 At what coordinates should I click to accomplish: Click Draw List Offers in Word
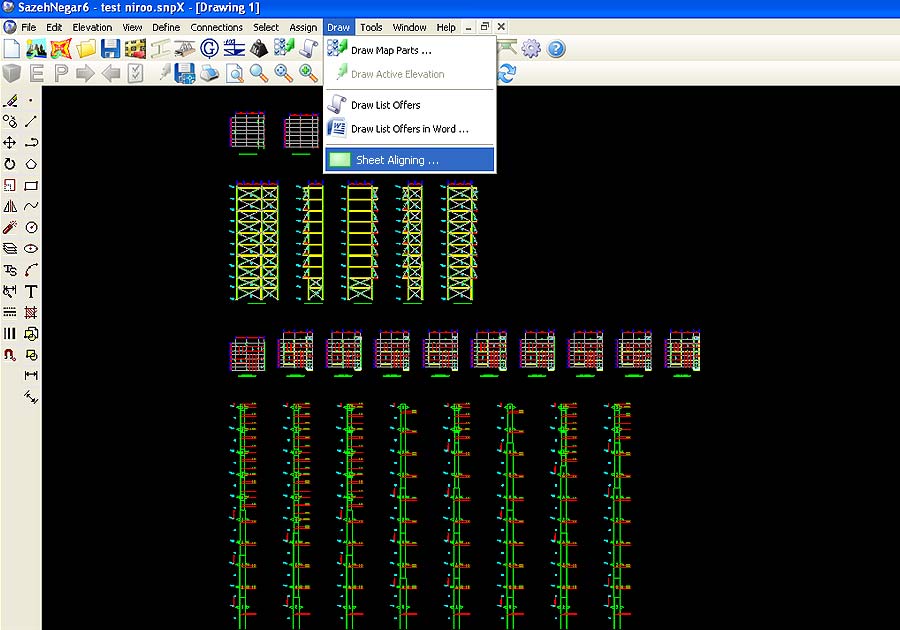point(409,129)
